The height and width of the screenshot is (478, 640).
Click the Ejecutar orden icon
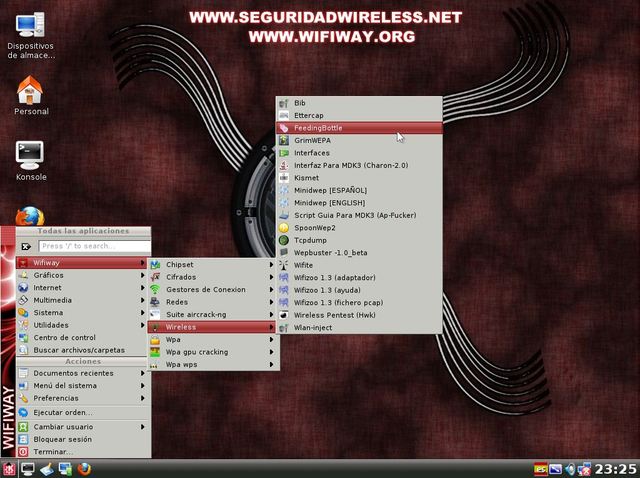(23, 412)
